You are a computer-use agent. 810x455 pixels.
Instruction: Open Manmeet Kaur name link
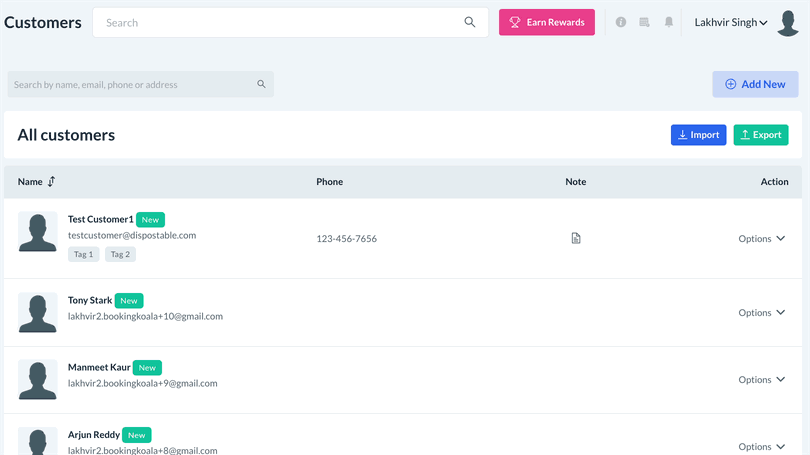tap(99, 367)
